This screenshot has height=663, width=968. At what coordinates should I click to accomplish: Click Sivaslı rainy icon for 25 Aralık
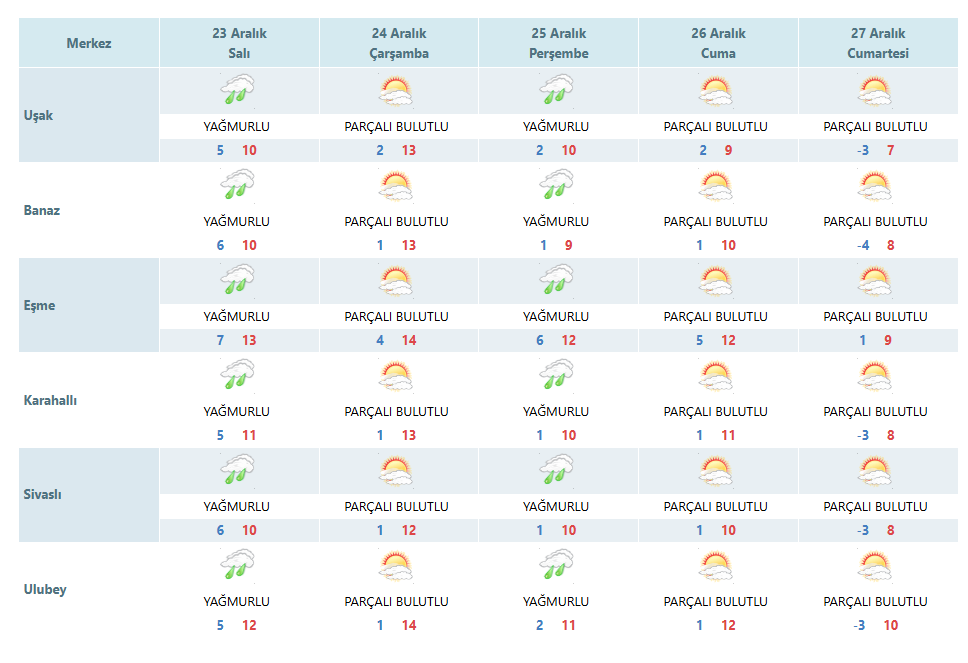click(556, 470)
